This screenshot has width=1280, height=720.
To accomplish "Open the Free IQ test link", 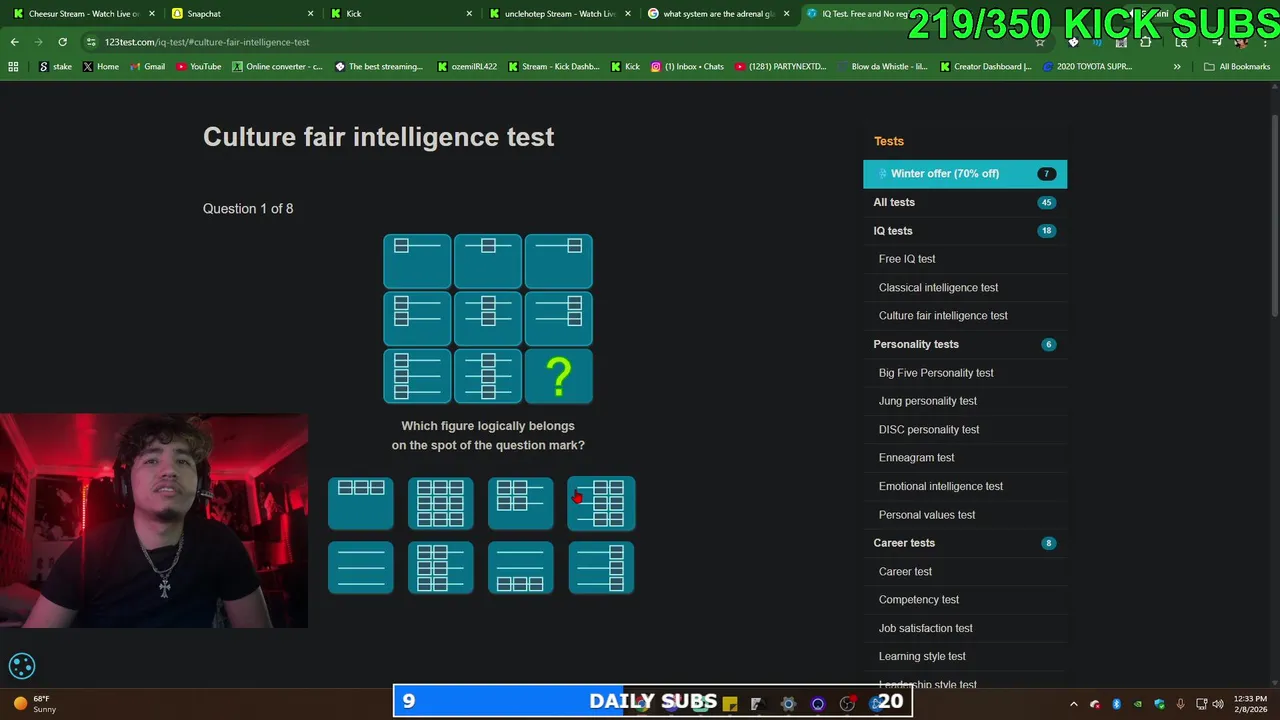I will (x=907, y=259).
